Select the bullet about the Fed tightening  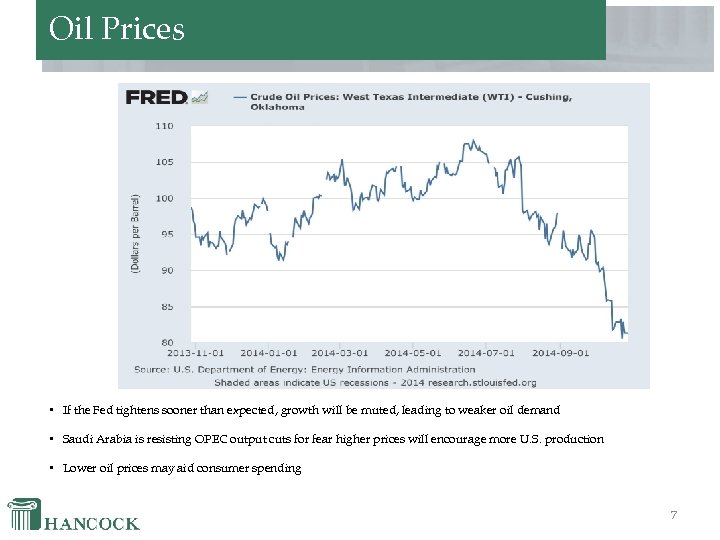click(311, 410)
